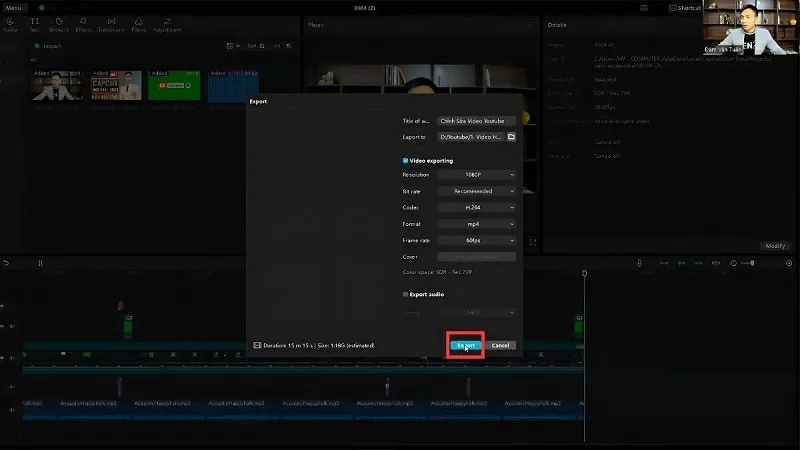800x450 pixels.
Task: Click the filter icon next to All
Action: tap(289, 46)
